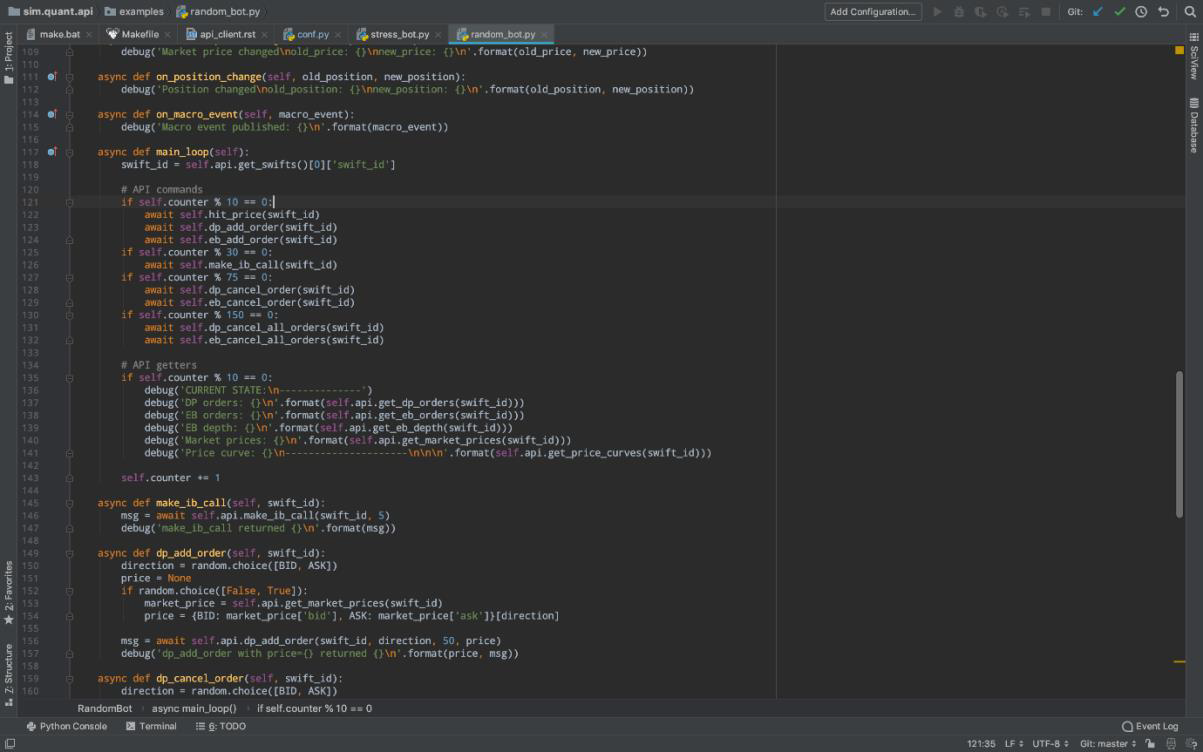Click the Add Configuration button

(x=873, y=12)
